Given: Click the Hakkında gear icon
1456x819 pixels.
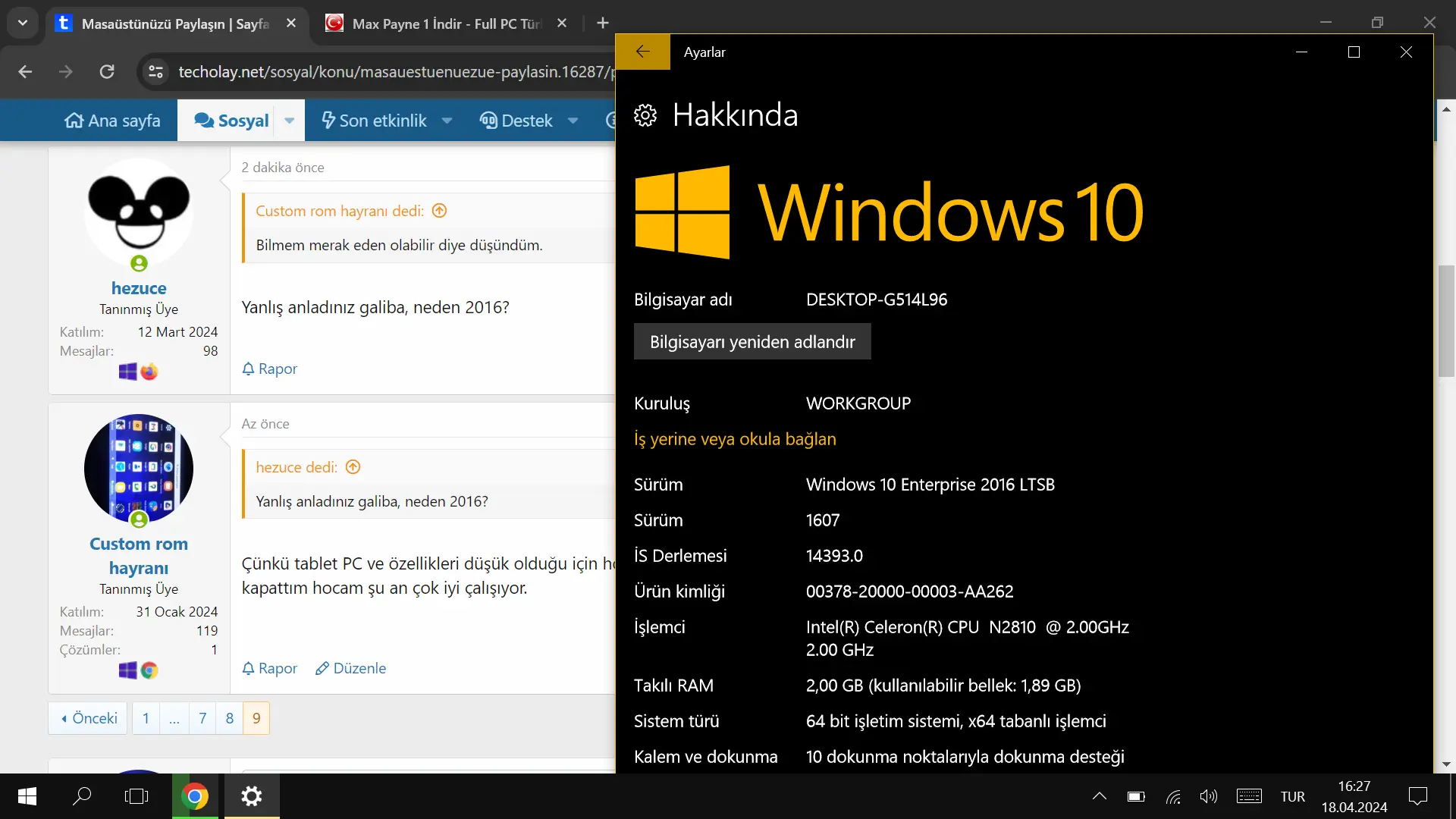Looking at the screenshot, I should coord(645,115).
